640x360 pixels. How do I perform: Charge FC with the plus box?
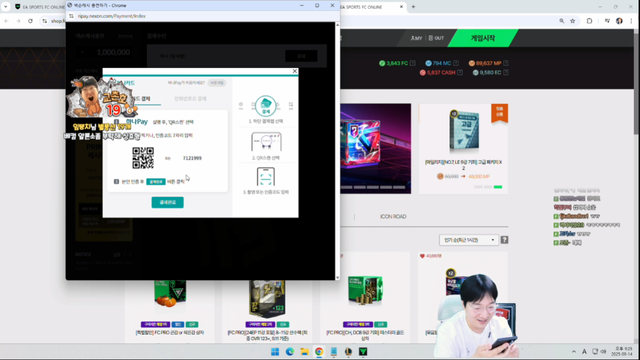413,63
